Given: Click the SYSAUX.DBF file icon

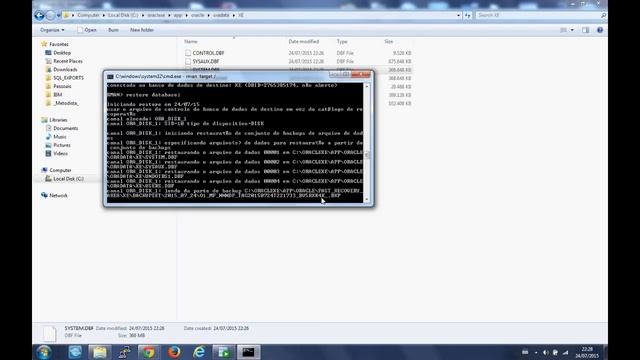Looking at the screenshot, I should tap(188, 61).
